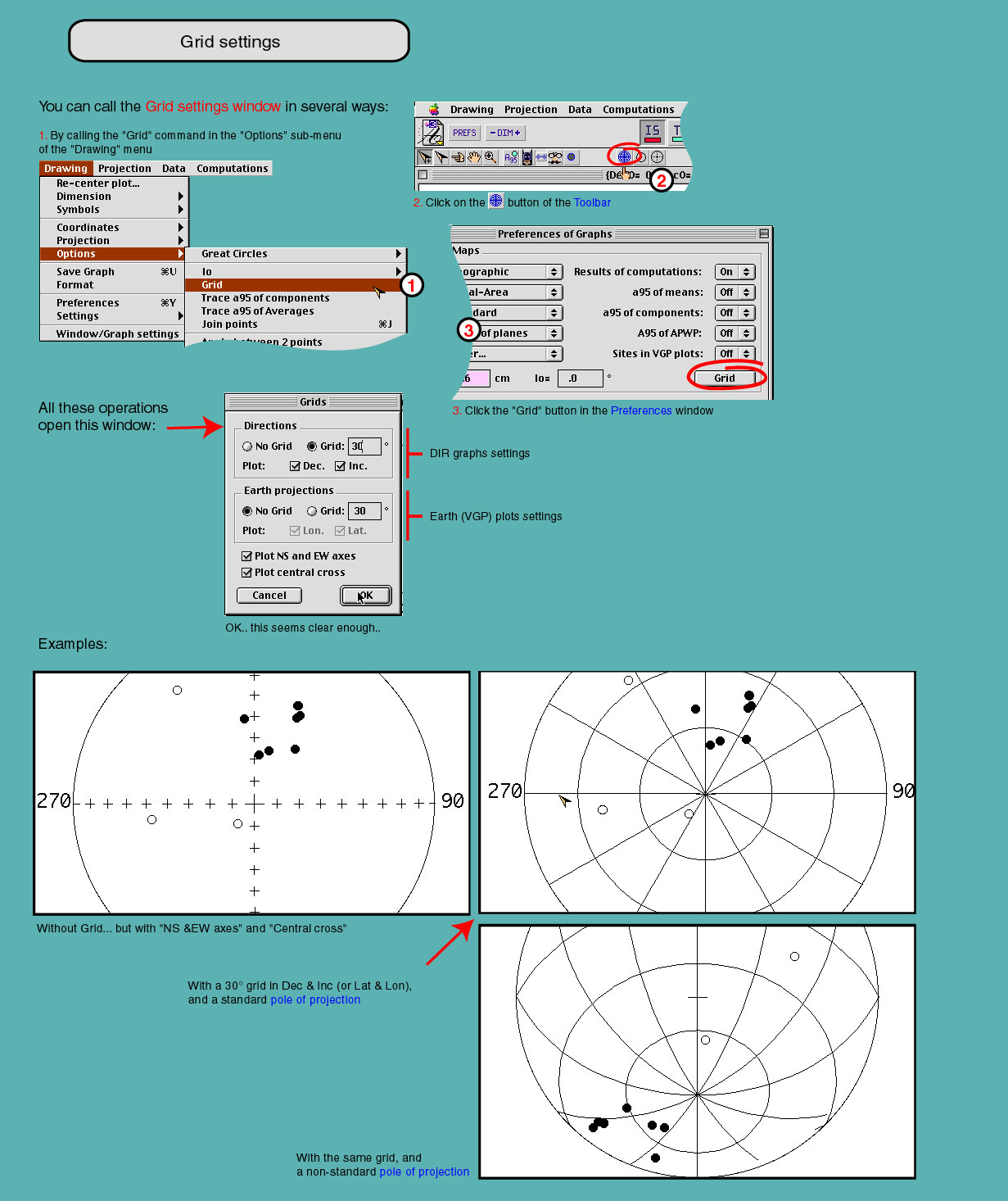Click the 'Io=' value field
The image size is (1008, 1201).
(x=581, y=378)
